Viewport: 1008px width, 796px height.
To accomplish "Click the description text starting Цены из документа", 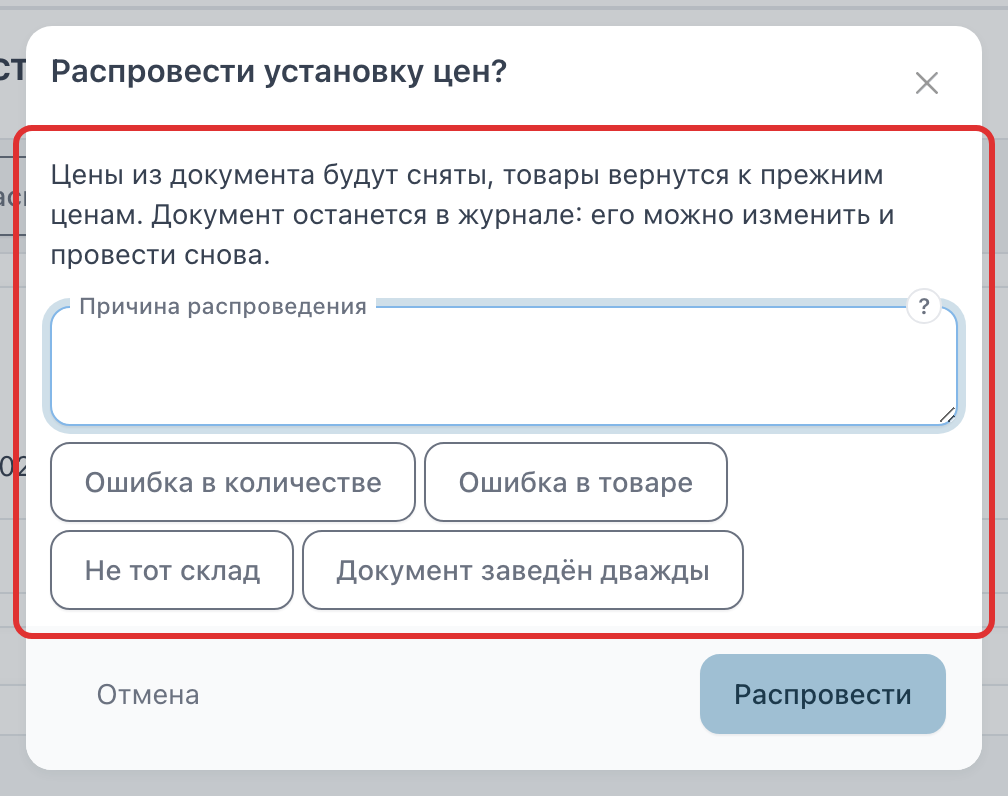I will click(x=472, y=215).
